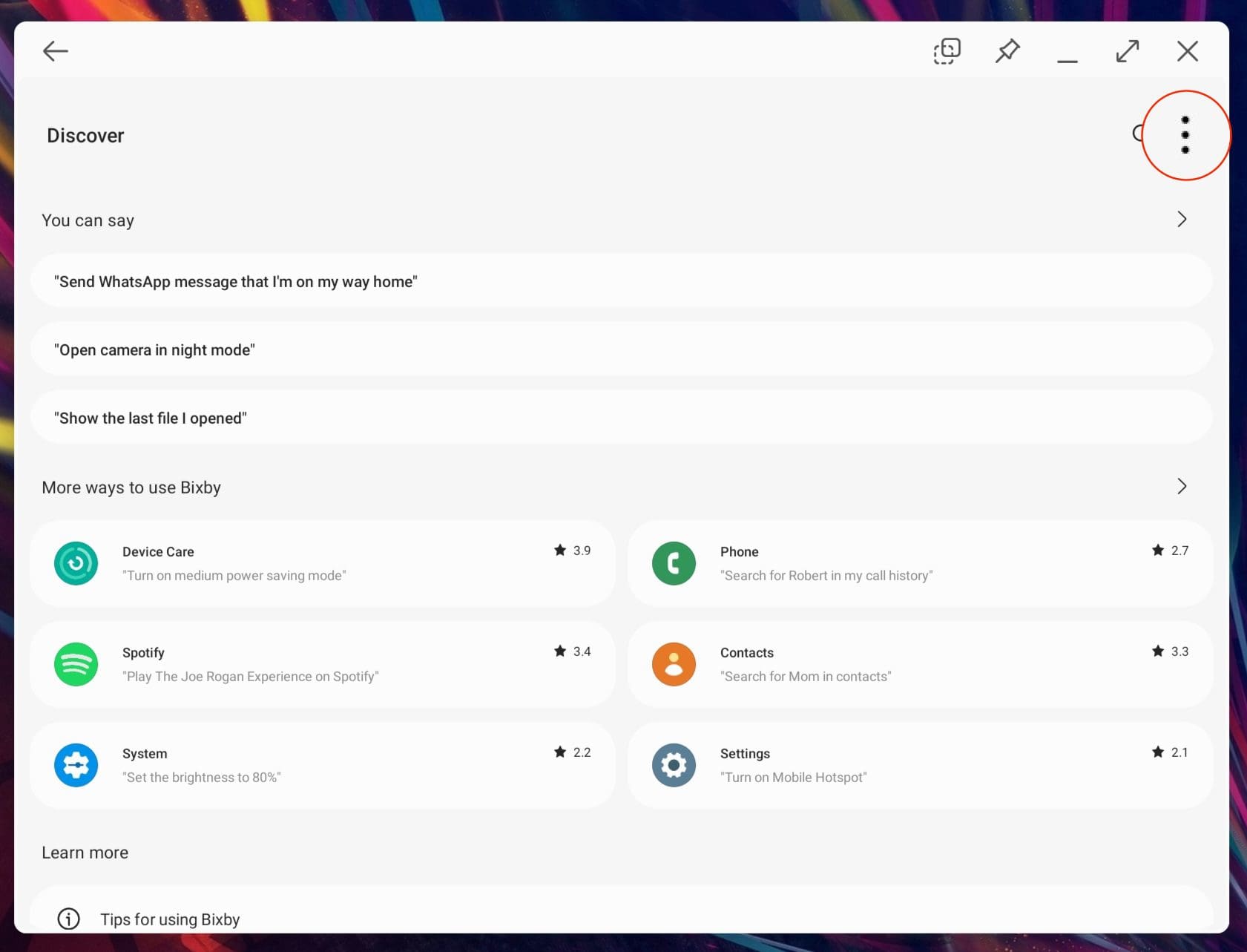Tap "Show the last file I opened"

pyautogui.click(x=151, y=418)
